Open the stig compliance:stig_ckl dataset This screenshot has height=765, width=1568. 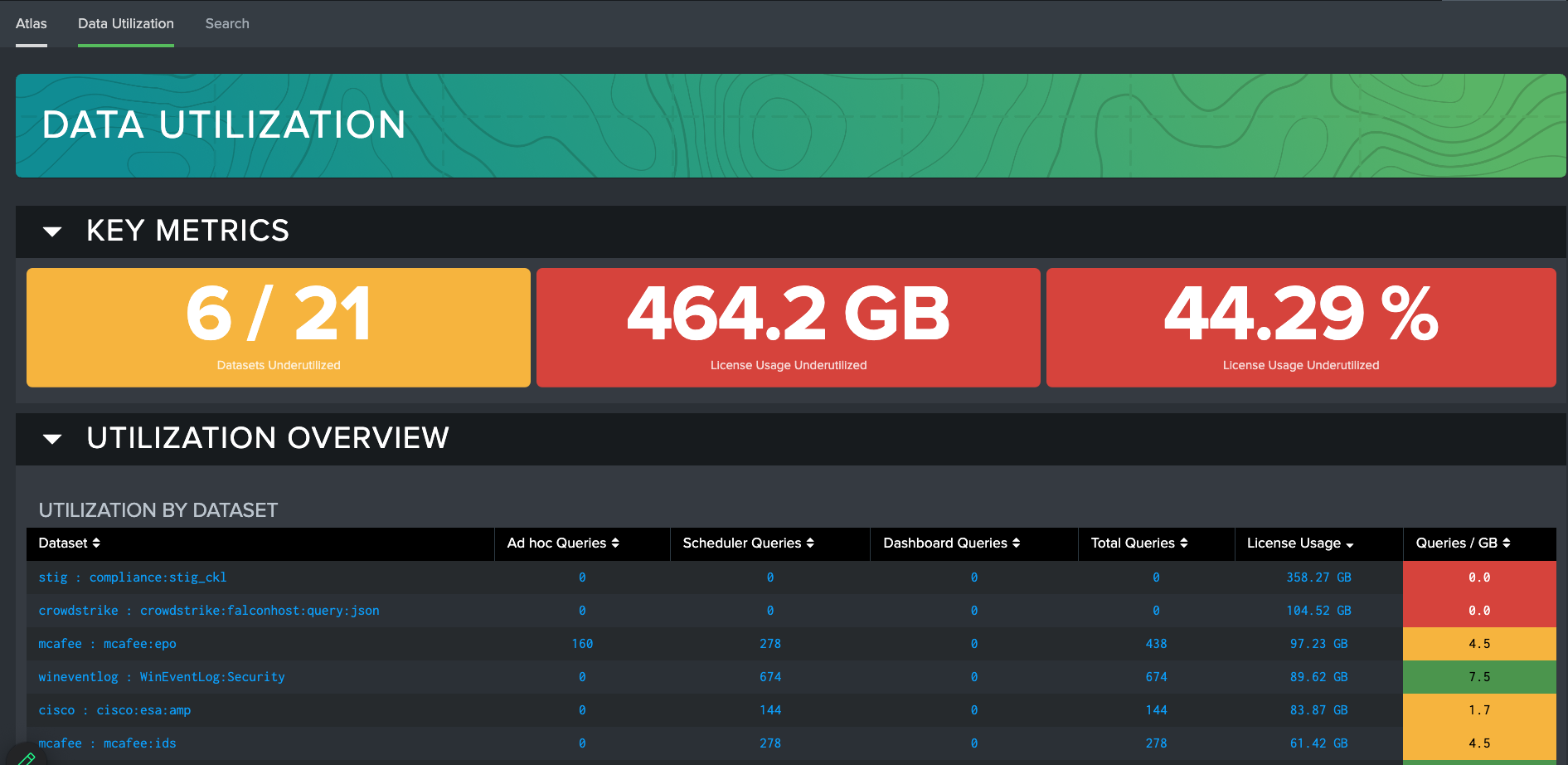tap(132, 577)
